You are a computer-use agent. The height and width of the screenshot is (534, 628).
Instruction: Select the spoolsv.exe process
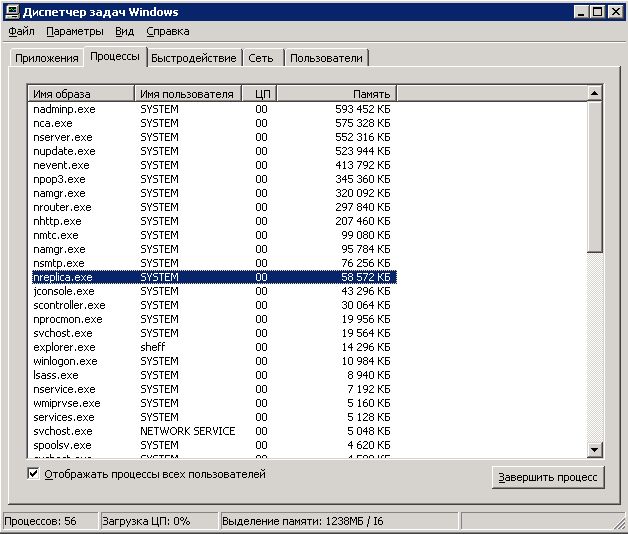(x=212, y=445)
